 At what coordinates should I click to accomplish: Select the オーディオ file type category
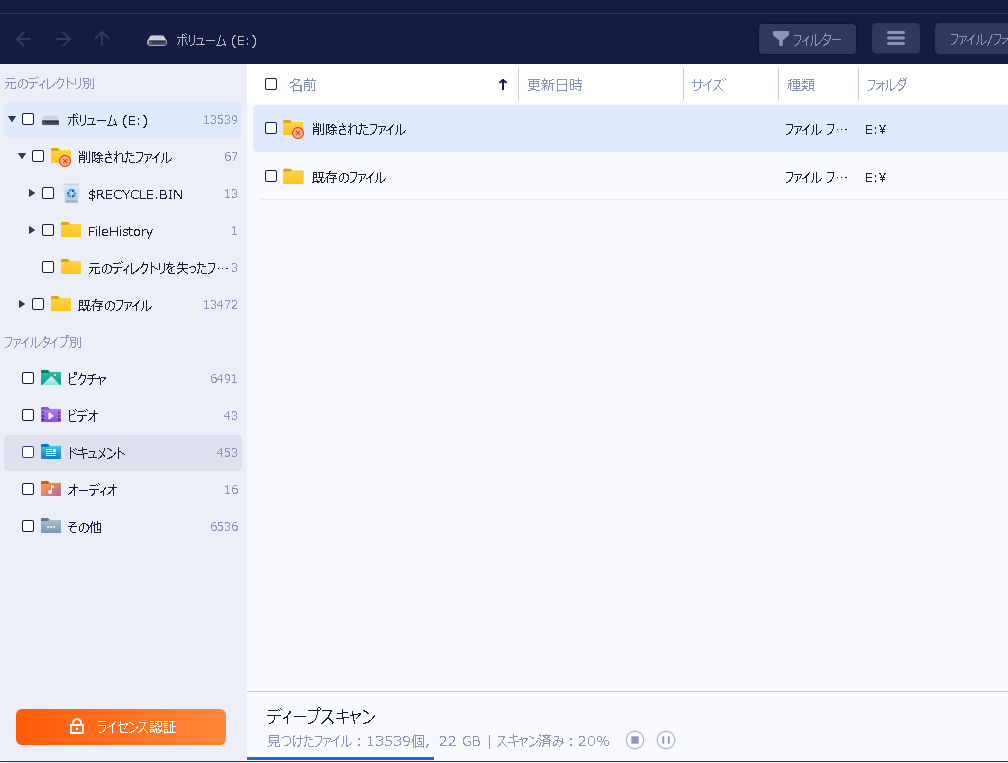pos(91,489)
